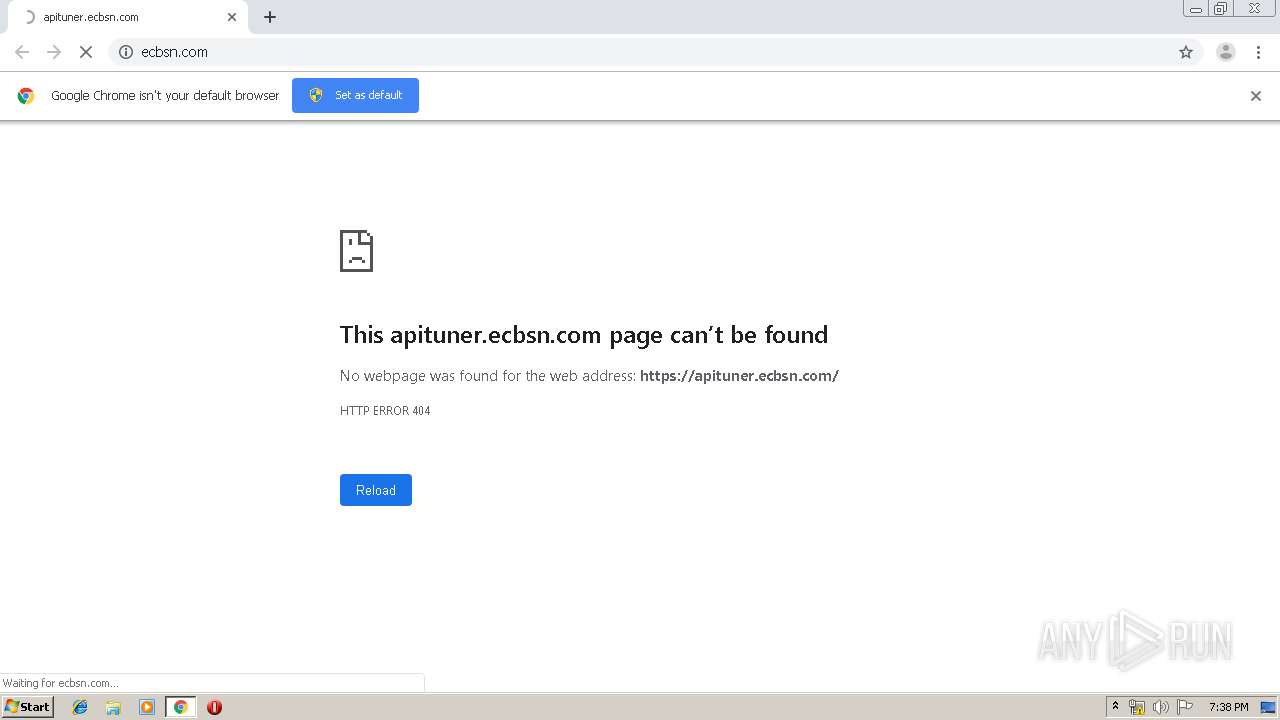
Task: Click the 7:38 PM clock
Action: coord(1228,707)
